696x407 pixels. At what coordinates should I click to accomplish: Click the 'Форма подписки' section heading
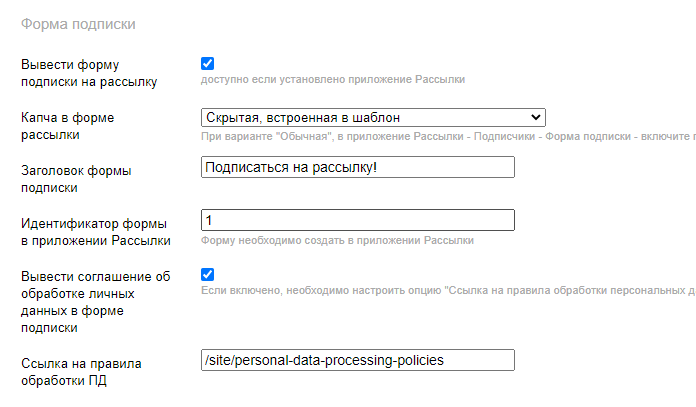pos(80,22)
